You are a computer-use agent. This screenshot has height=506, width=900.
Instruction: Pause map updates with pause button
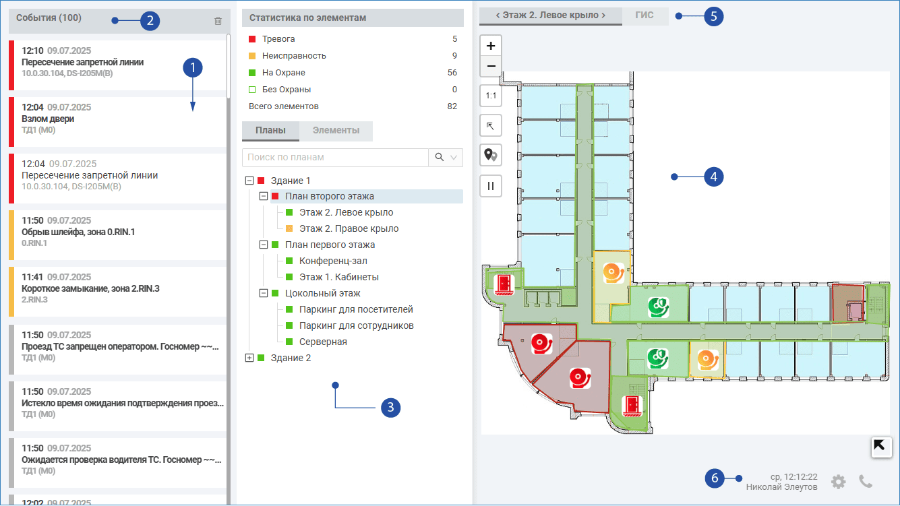tap(491, 186)
